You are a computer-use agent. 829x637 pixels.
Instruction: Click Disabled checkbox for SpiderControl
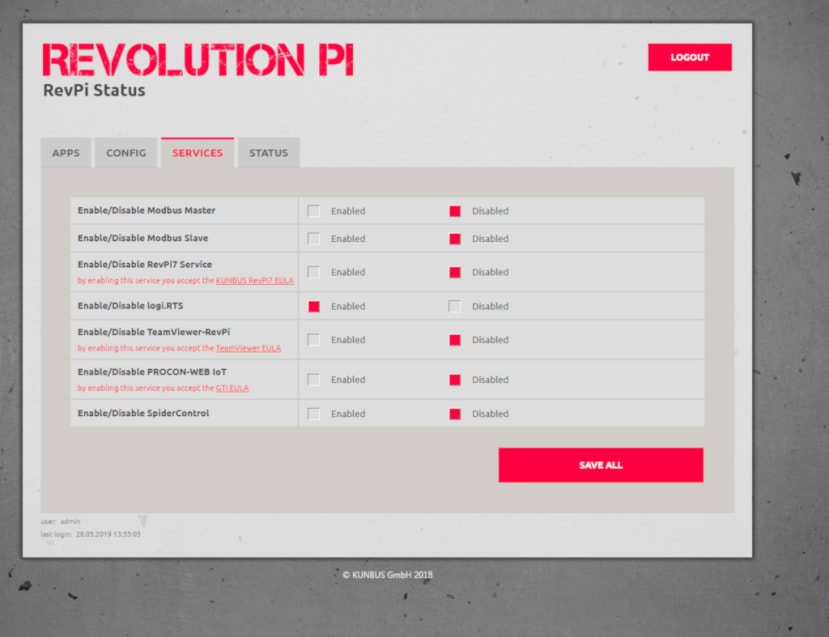click(455, 413)
